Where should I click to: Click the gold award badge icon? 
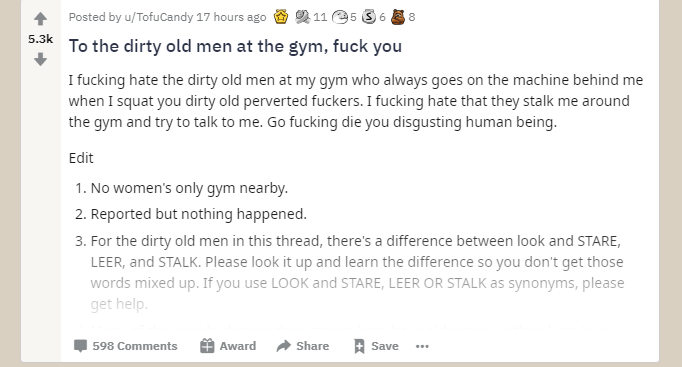(281, 17)
